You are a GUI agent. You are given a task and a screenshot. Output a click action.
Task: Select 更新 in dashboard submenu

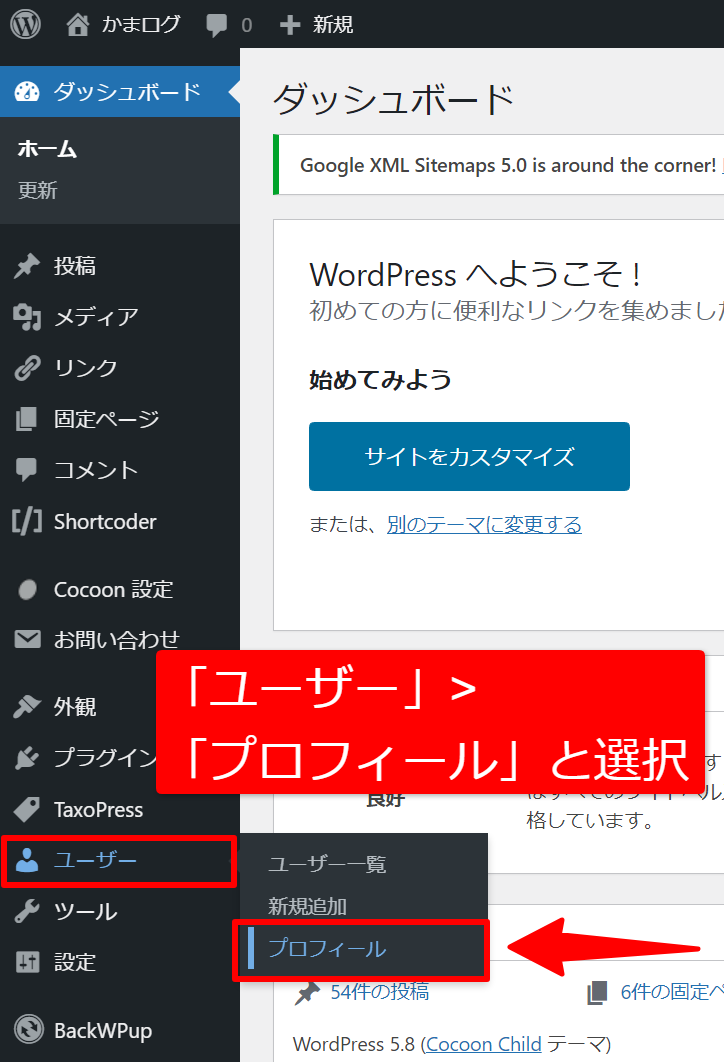(37, 190)
